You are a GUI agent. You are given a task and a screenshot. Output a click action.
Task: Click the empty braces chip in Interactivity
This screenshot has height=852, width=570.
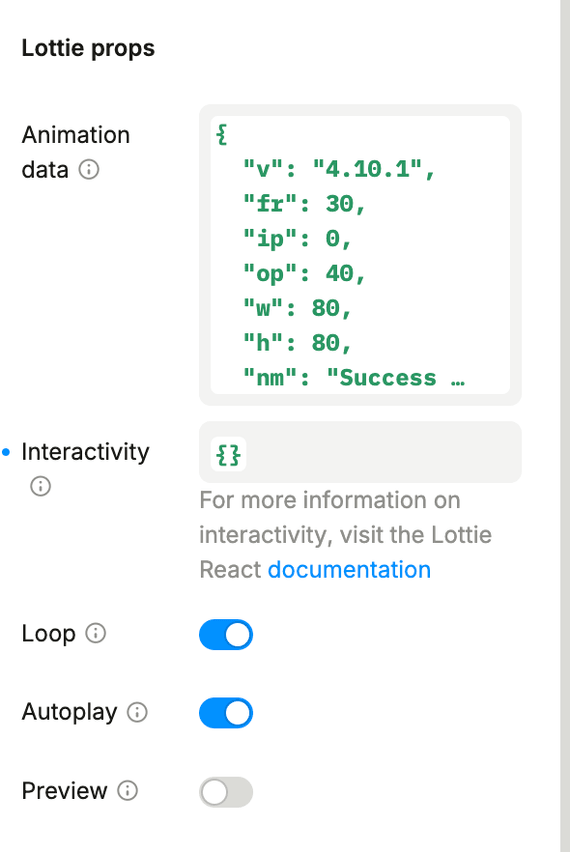click(229, 454)
